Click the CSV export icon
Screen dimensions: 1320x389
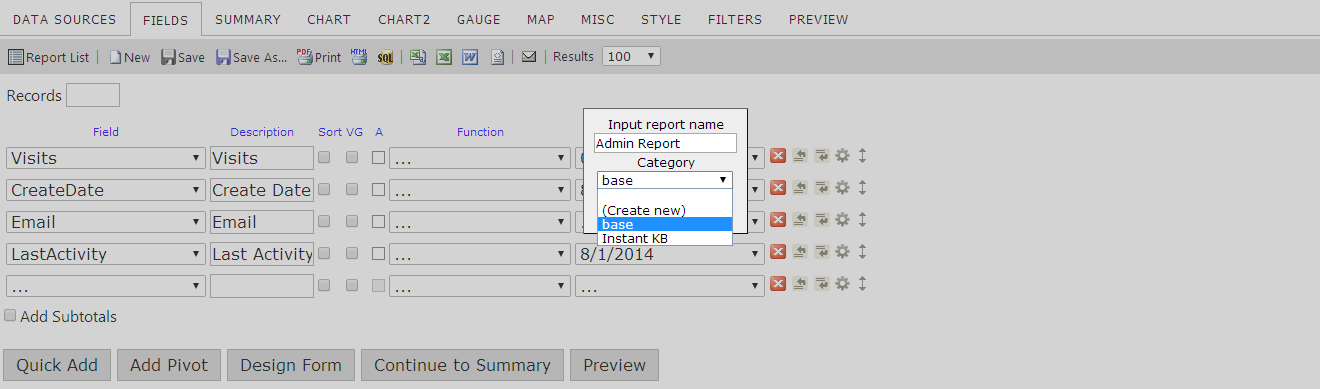tap(418, 57)
